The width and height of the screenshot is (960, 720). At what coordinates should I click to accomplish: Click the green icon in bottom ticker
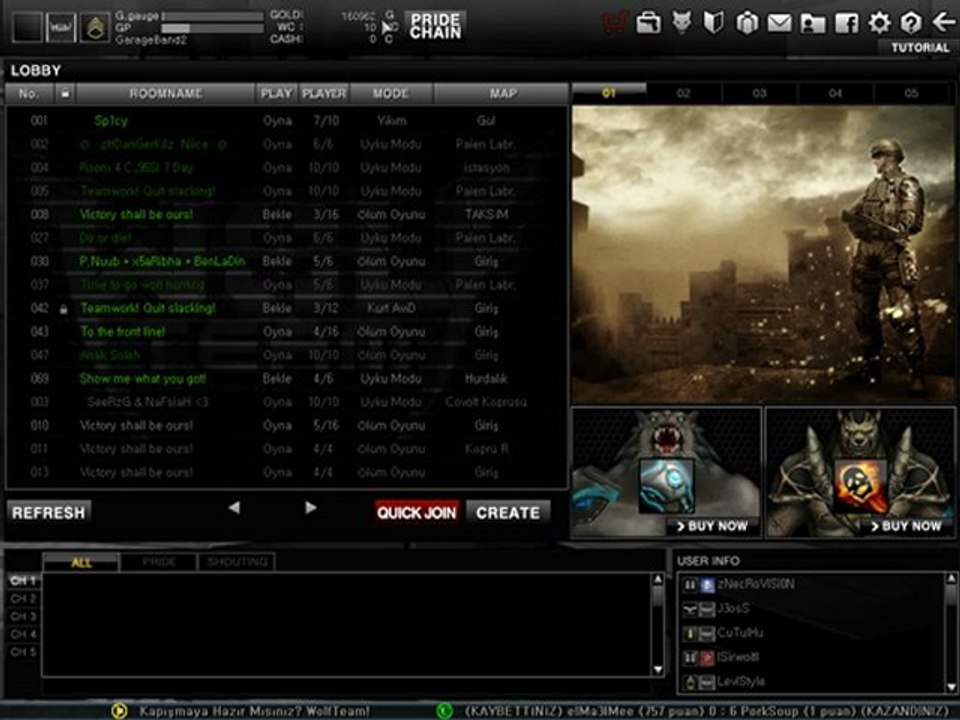point(444,710)
